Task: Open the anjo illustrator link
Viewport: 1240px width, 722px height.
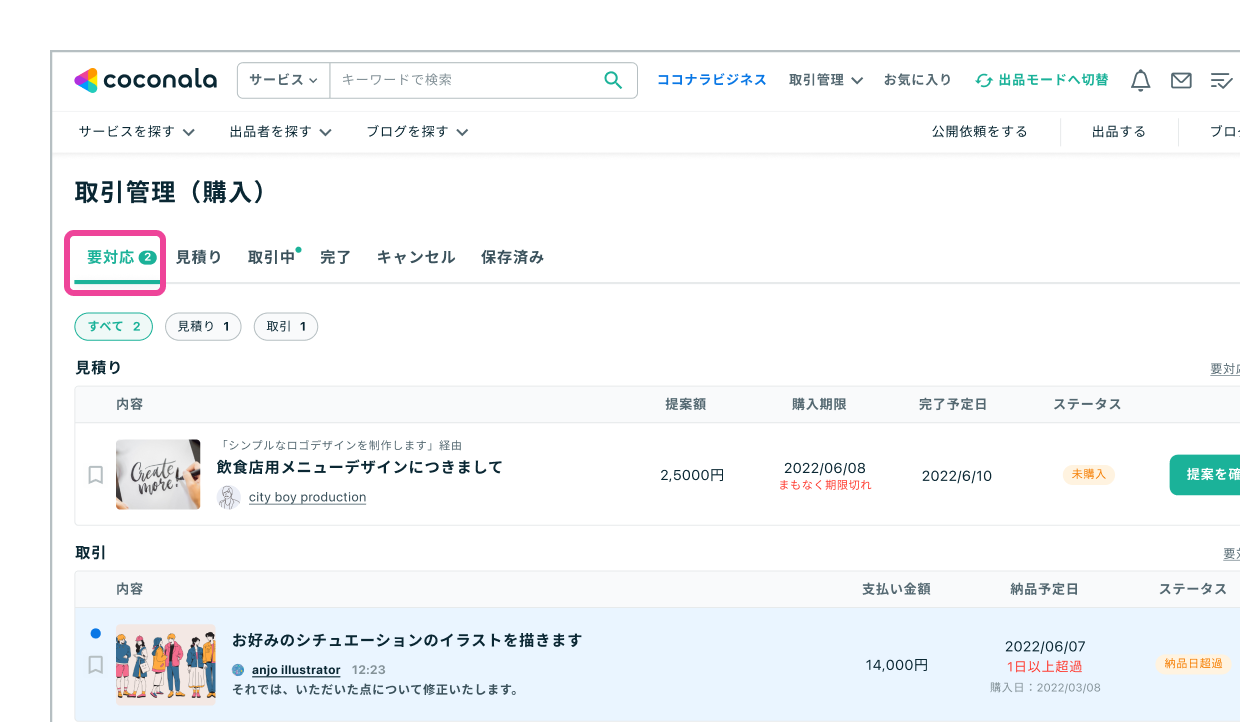Action: [295, 670]
